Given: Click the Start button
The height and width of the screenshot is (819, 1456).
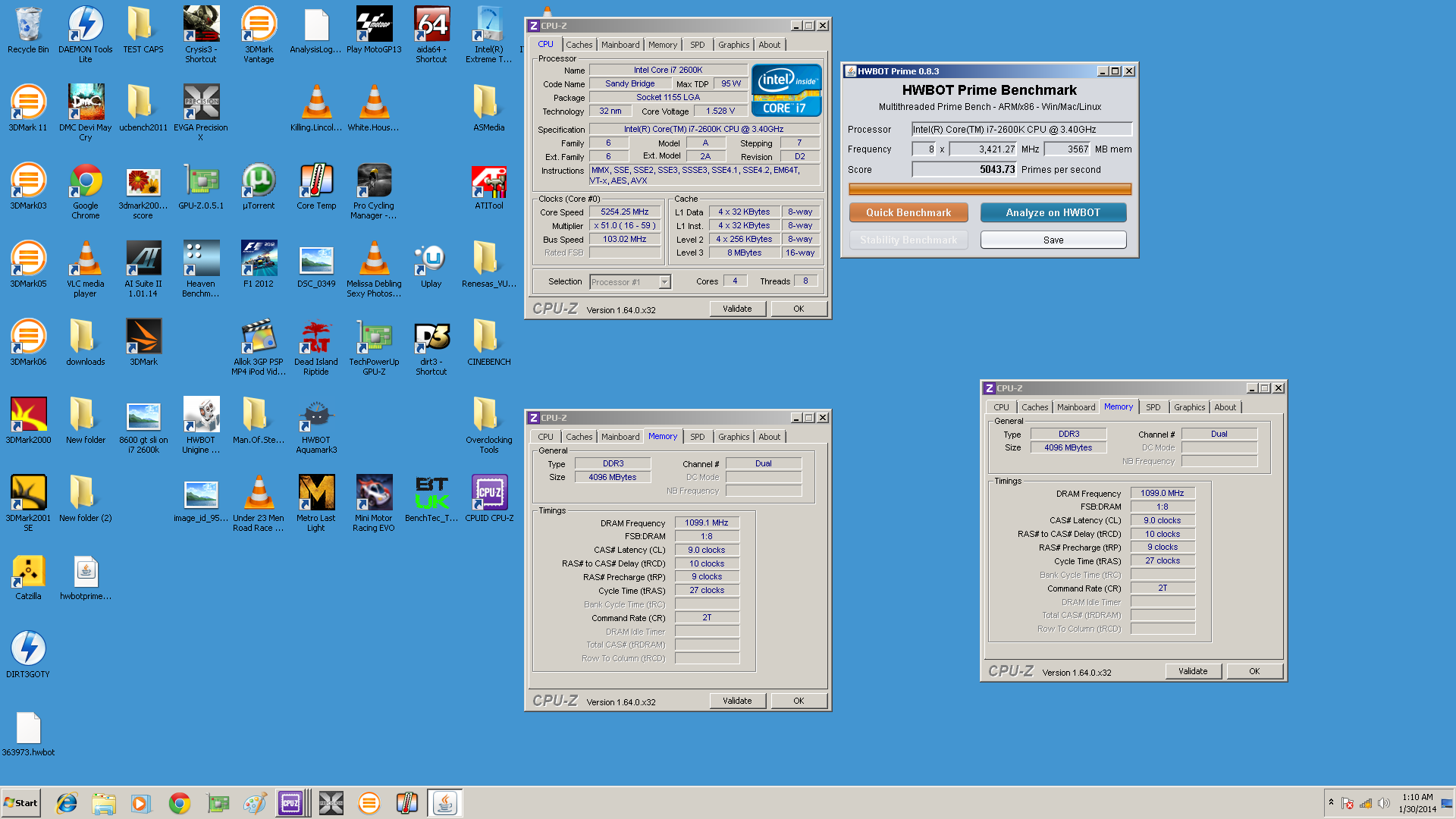Looking at the screenshot, I should (20, 803).
